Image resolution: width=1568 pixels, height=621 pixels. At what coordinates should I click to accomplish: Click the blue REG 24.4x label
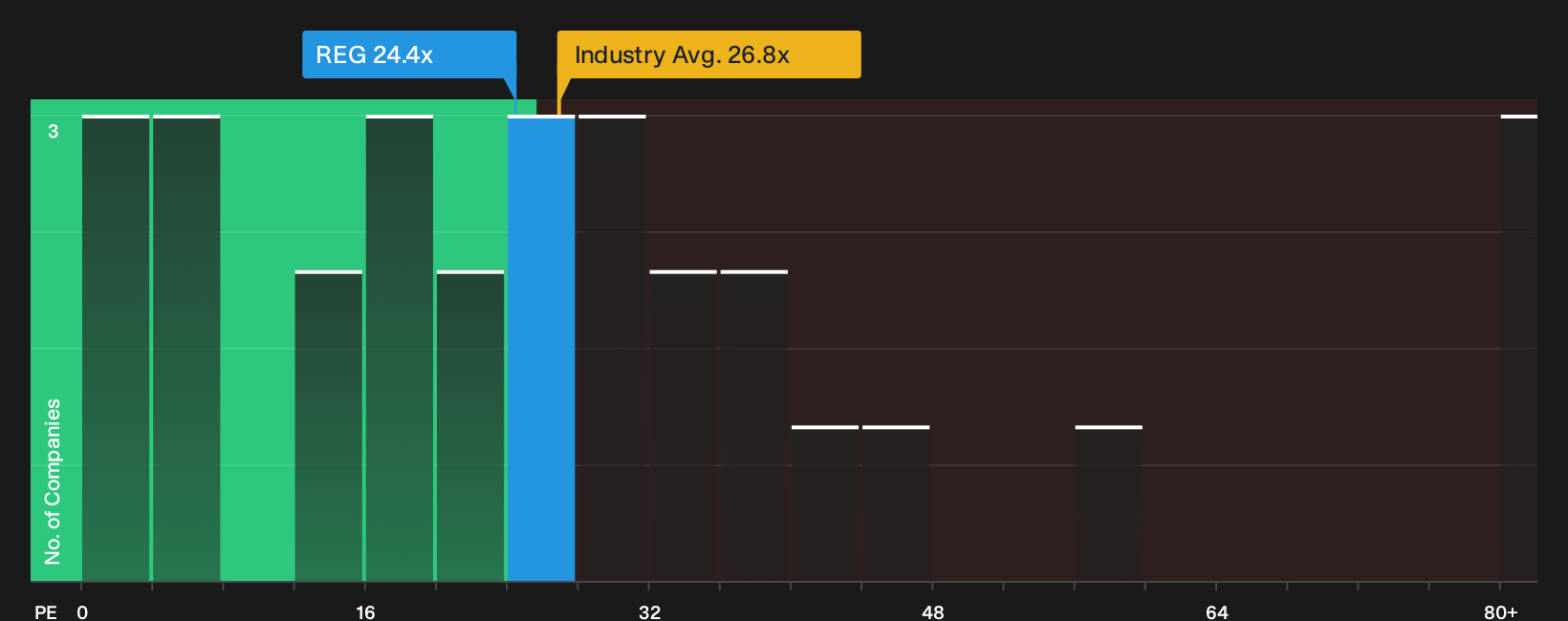click(409, 54)
